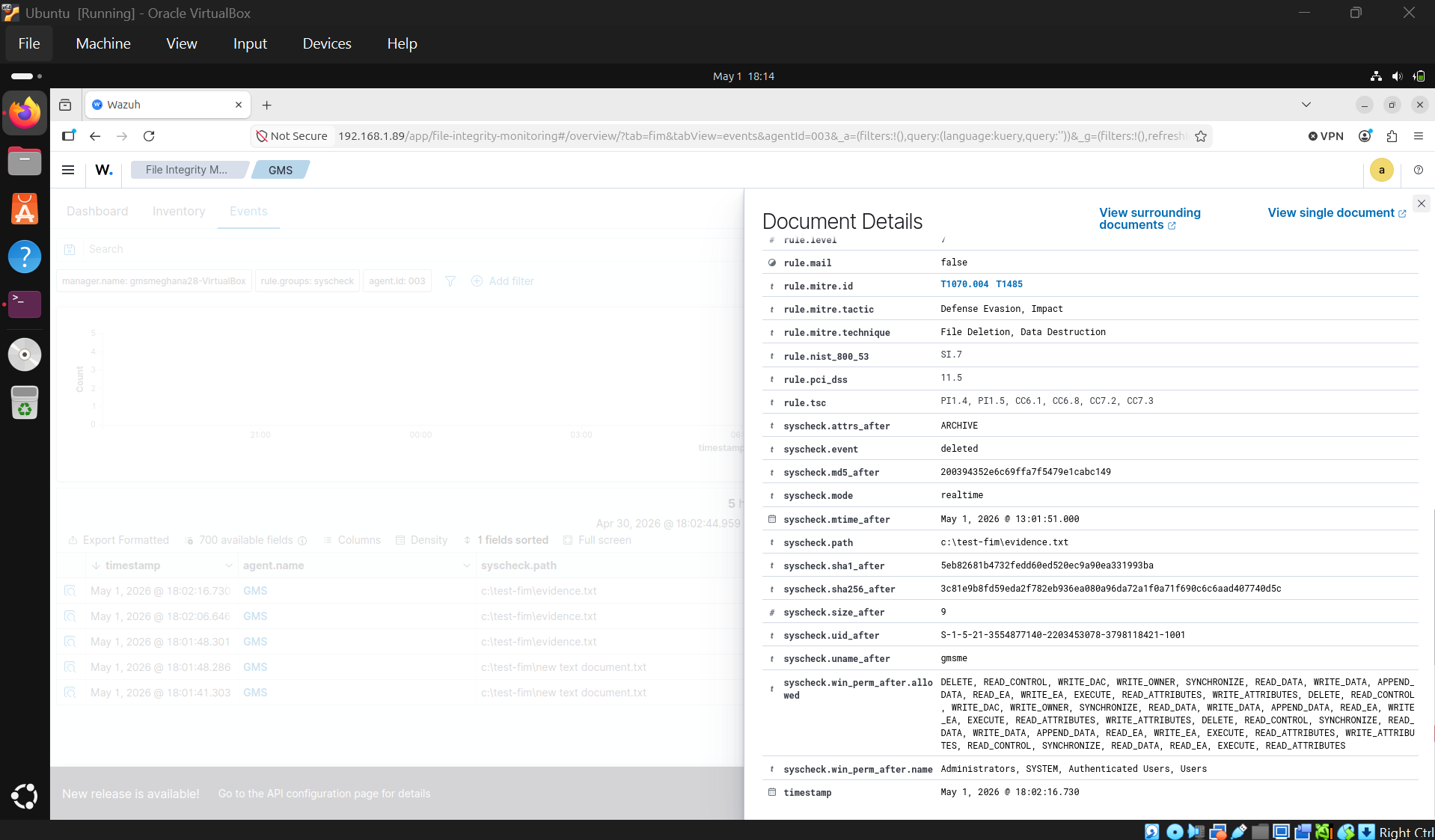Viewport: 1435px width, 840px height.
Task: Close the Wazuh browser tab
Action: [x=239, y=105]
